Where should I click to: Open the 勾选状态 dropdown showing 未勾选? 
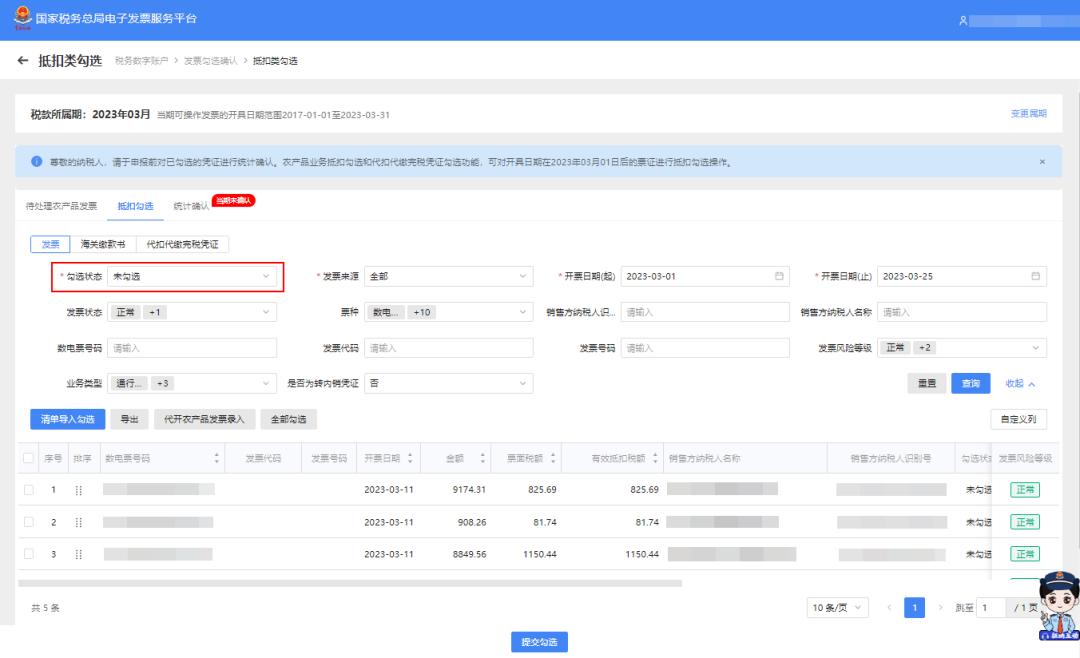pos(195,276)
